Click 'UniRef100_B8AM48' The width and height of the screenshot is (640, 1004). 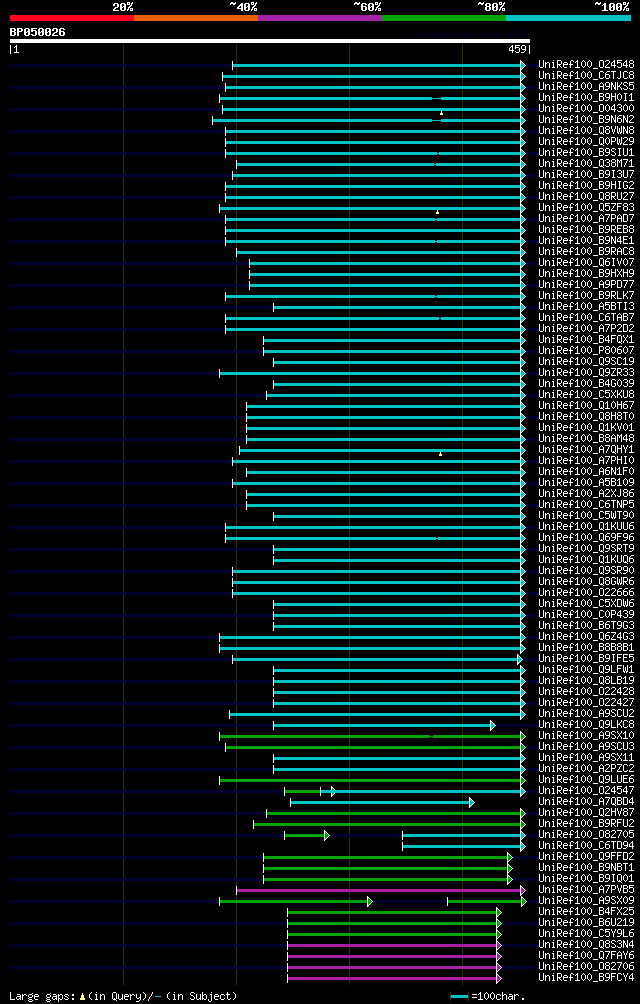click(x=586, y=439)
